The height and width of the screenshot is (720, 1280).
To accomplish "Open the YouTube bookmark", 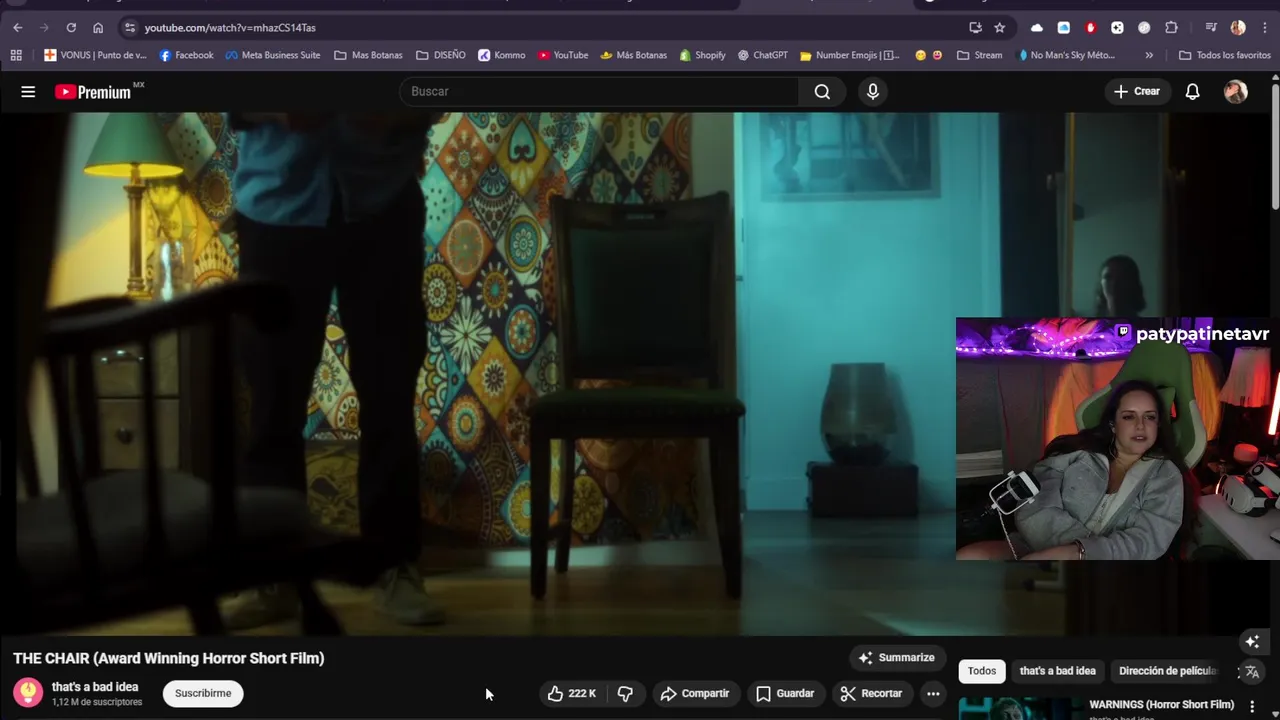I will click(x=563, y=55).
